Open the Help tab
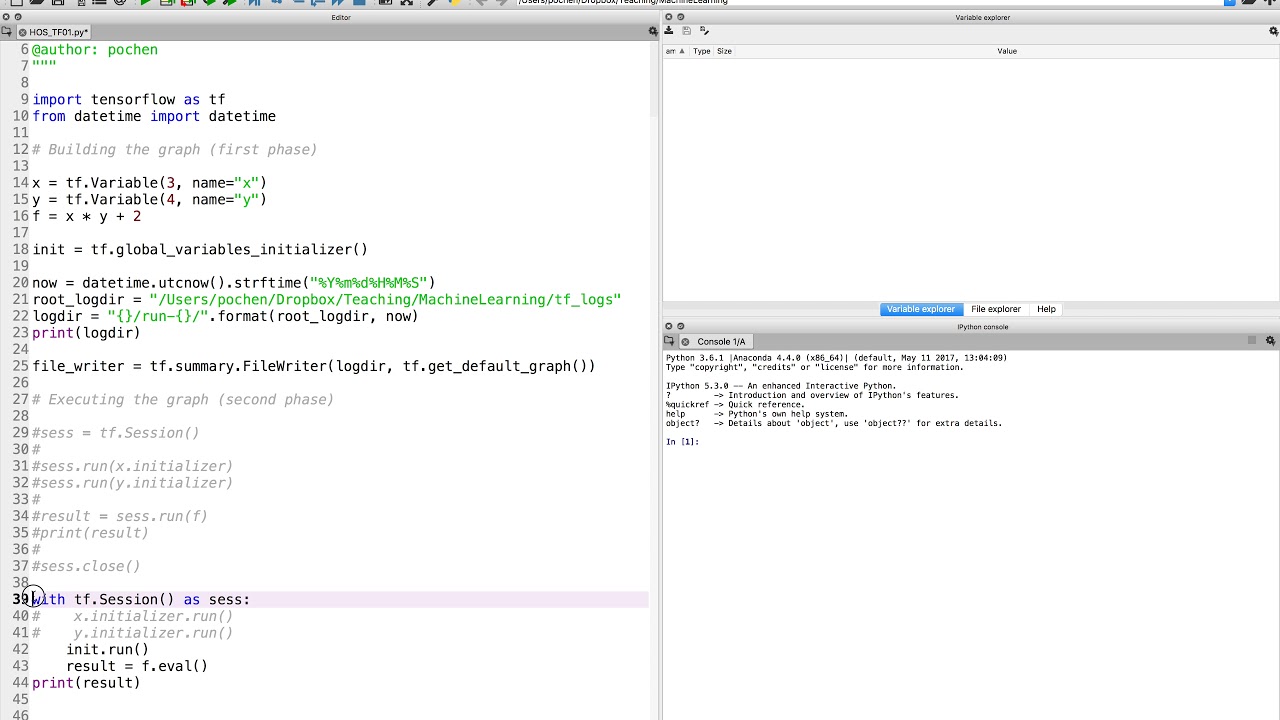 tap(1046, 309)
